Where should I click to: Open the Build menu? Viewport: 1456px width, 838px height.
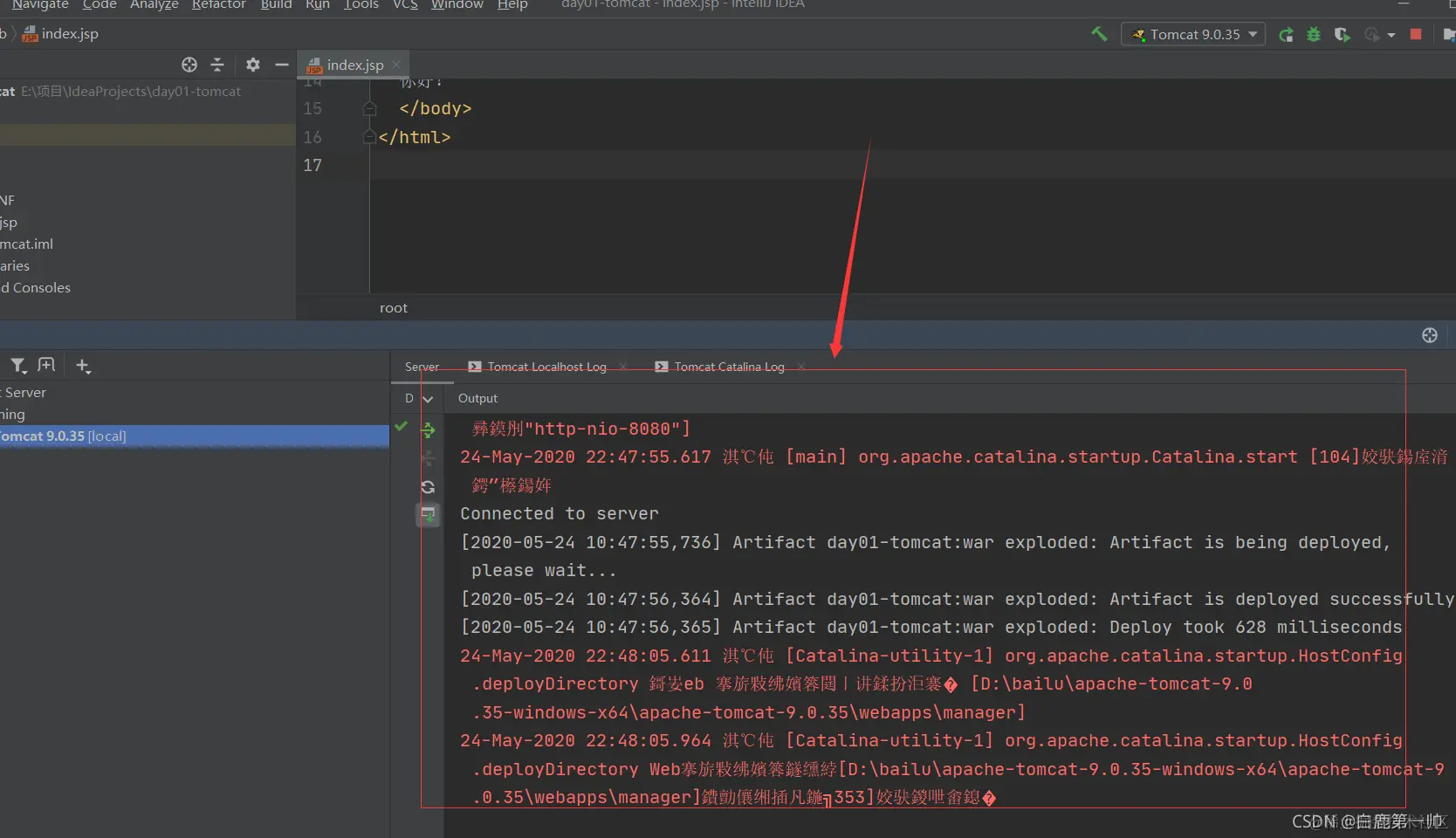pyautogui.click(x=277, y=5)
